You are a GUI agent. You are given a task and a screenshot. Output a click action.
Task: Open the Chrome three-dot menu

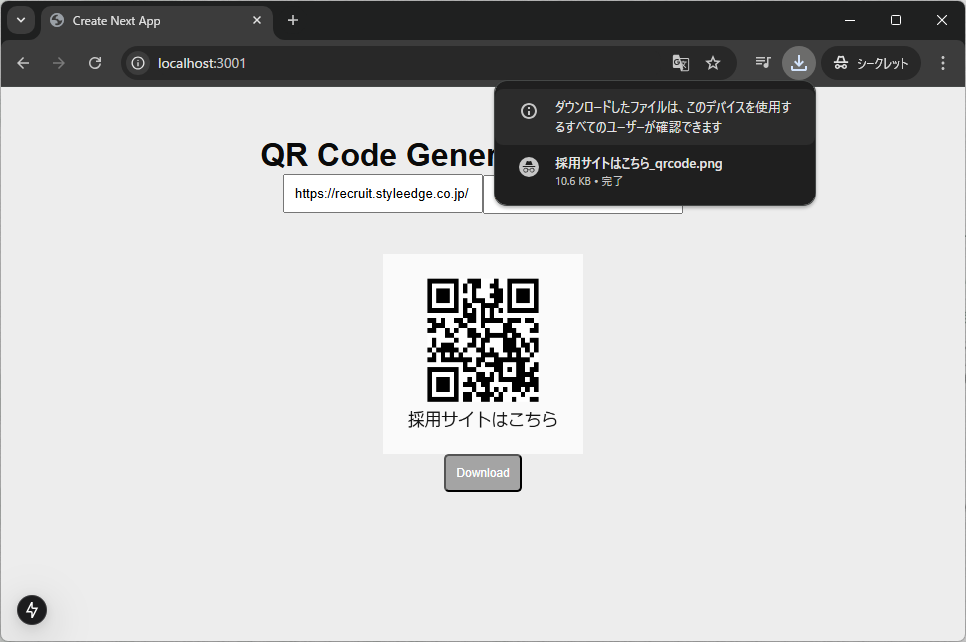click(943, 63)
